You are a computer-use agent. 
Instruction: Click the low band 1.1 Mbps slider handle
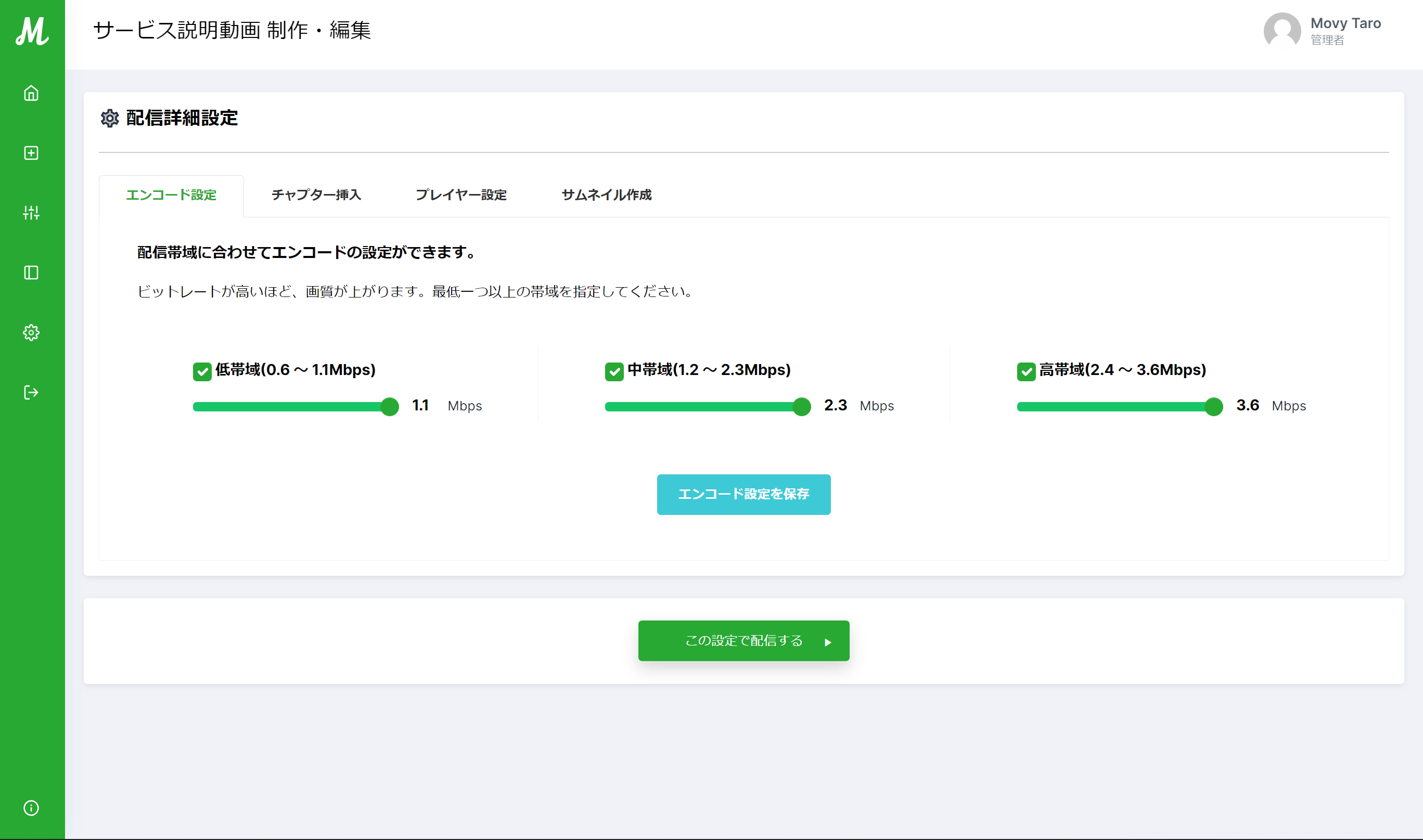click(x=390, y=406)
